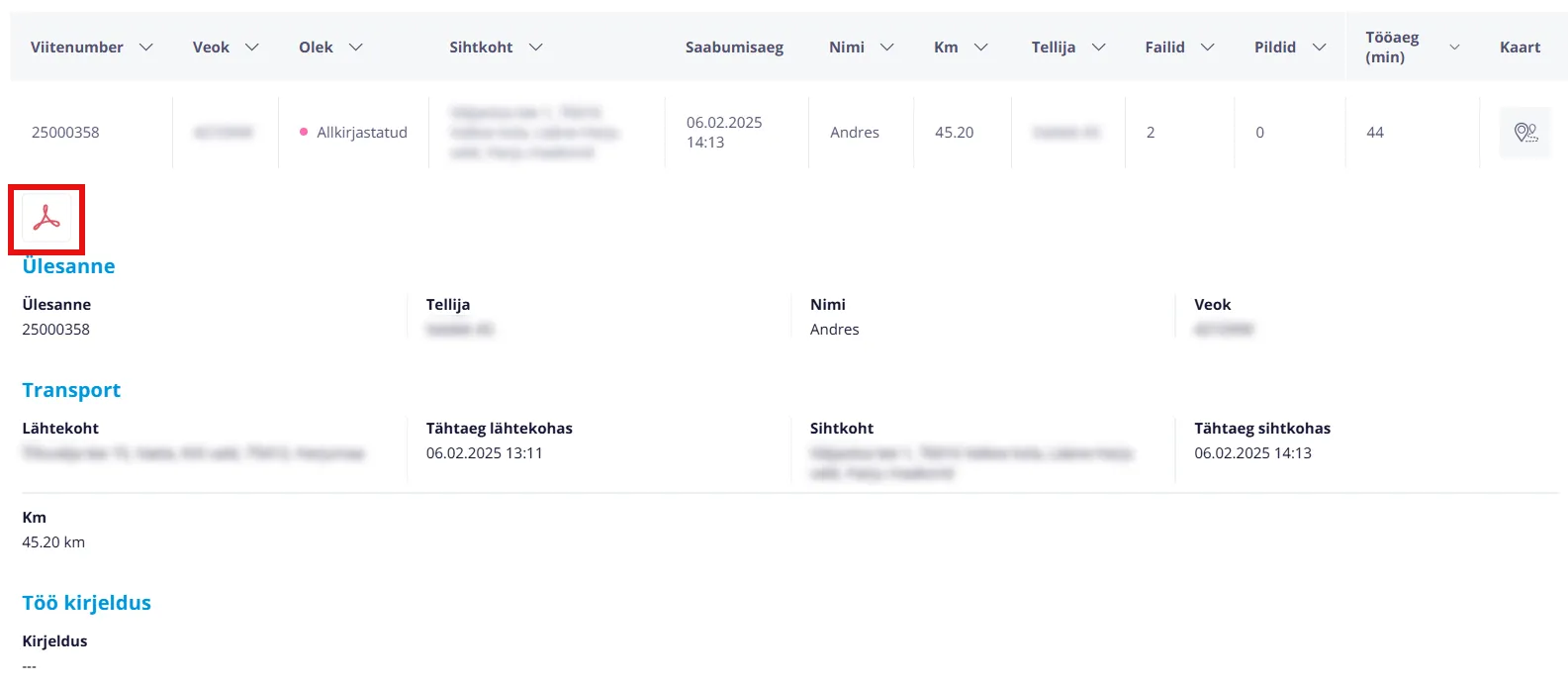Screen dimensions: 1568x685
Task: Open the PDF export icon
Action: point(46,219)
